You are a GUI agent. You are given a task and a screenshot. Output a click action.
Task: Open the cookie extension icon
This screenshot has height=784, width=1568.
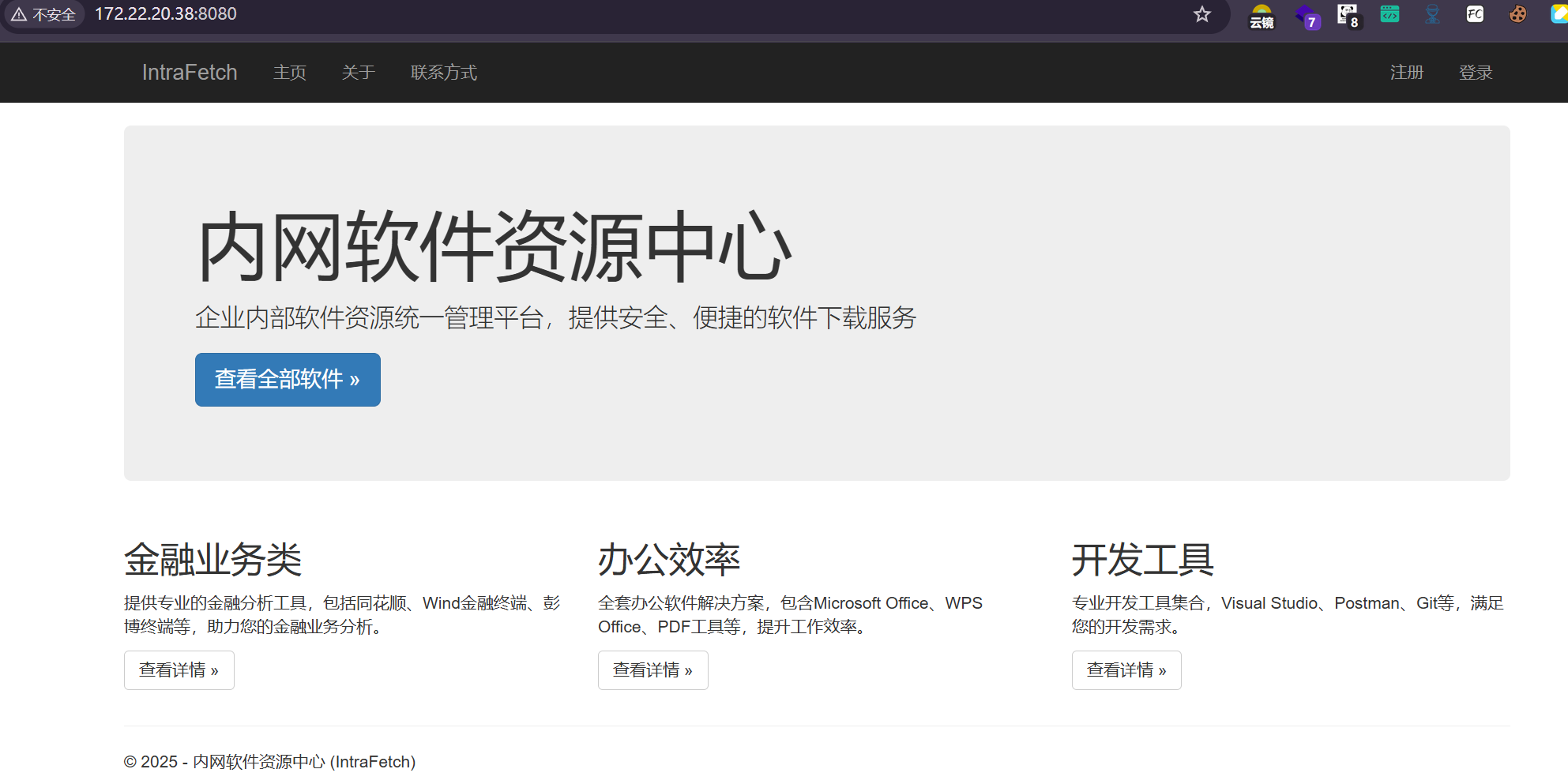pos(1517,14)
